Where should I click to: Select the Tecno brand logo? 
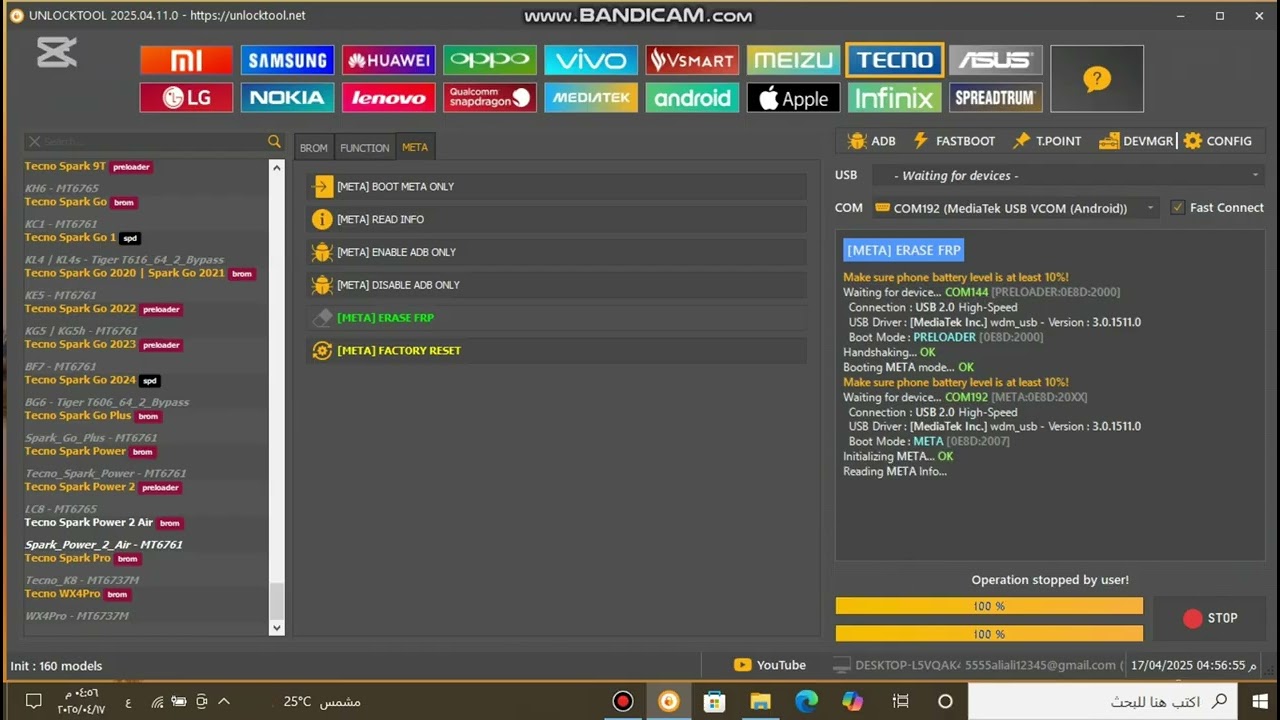click(894, 60)
